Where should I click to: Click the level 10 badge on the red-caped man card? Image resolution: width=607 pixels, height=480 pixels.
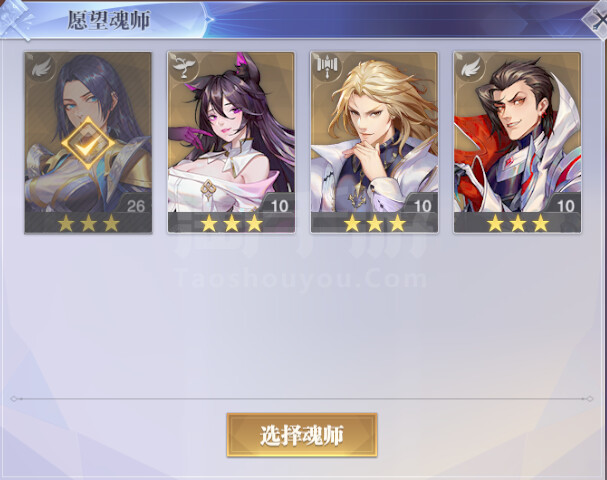coord(564,205)
